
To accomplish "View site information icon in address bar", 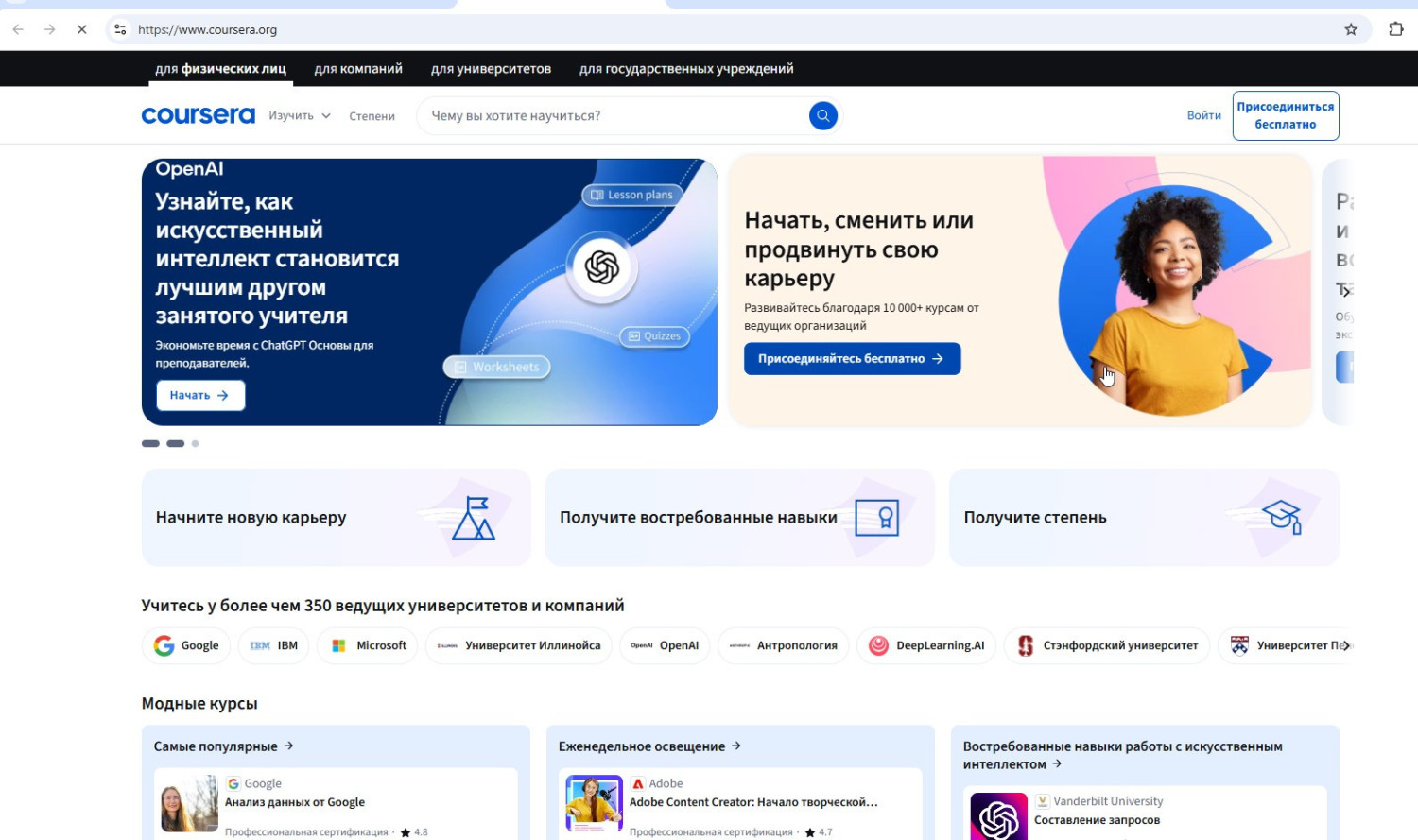I will (120, 29).
